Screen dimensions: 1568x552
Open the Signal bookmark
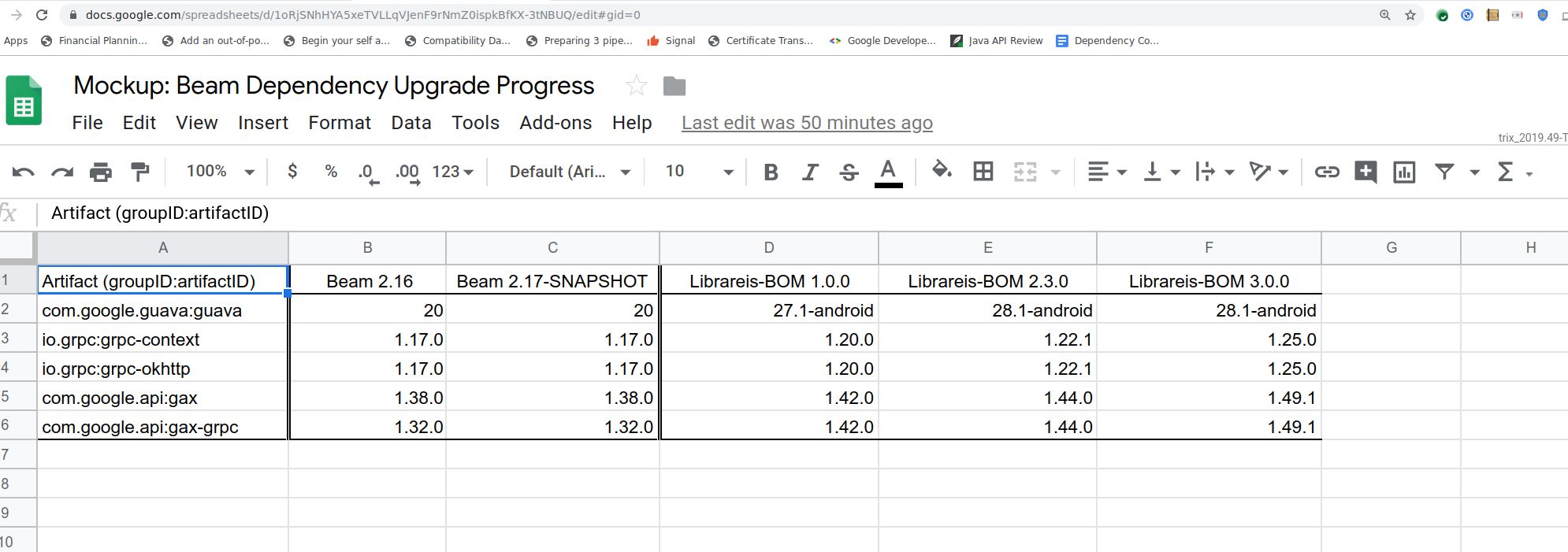click(671, 41)
